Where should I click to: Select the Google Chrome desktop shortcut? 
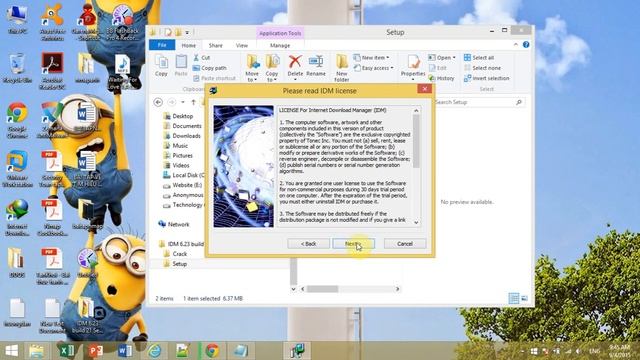coord(17,120)
